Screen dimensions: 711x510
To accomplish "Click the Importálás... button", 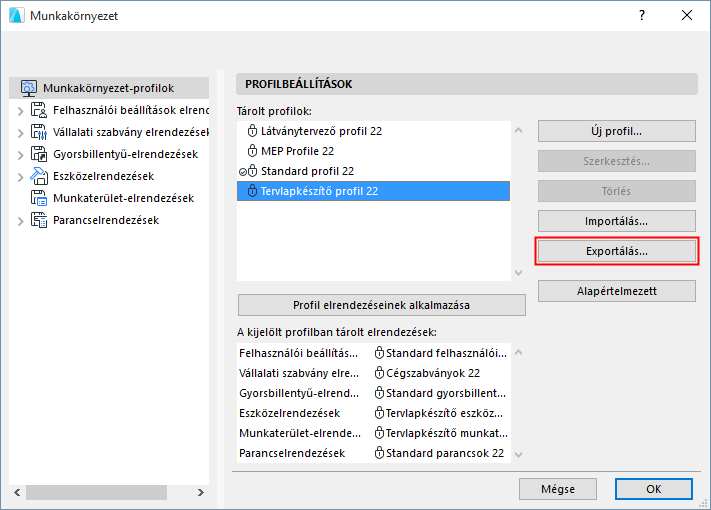I will click(x=617, y=221).
